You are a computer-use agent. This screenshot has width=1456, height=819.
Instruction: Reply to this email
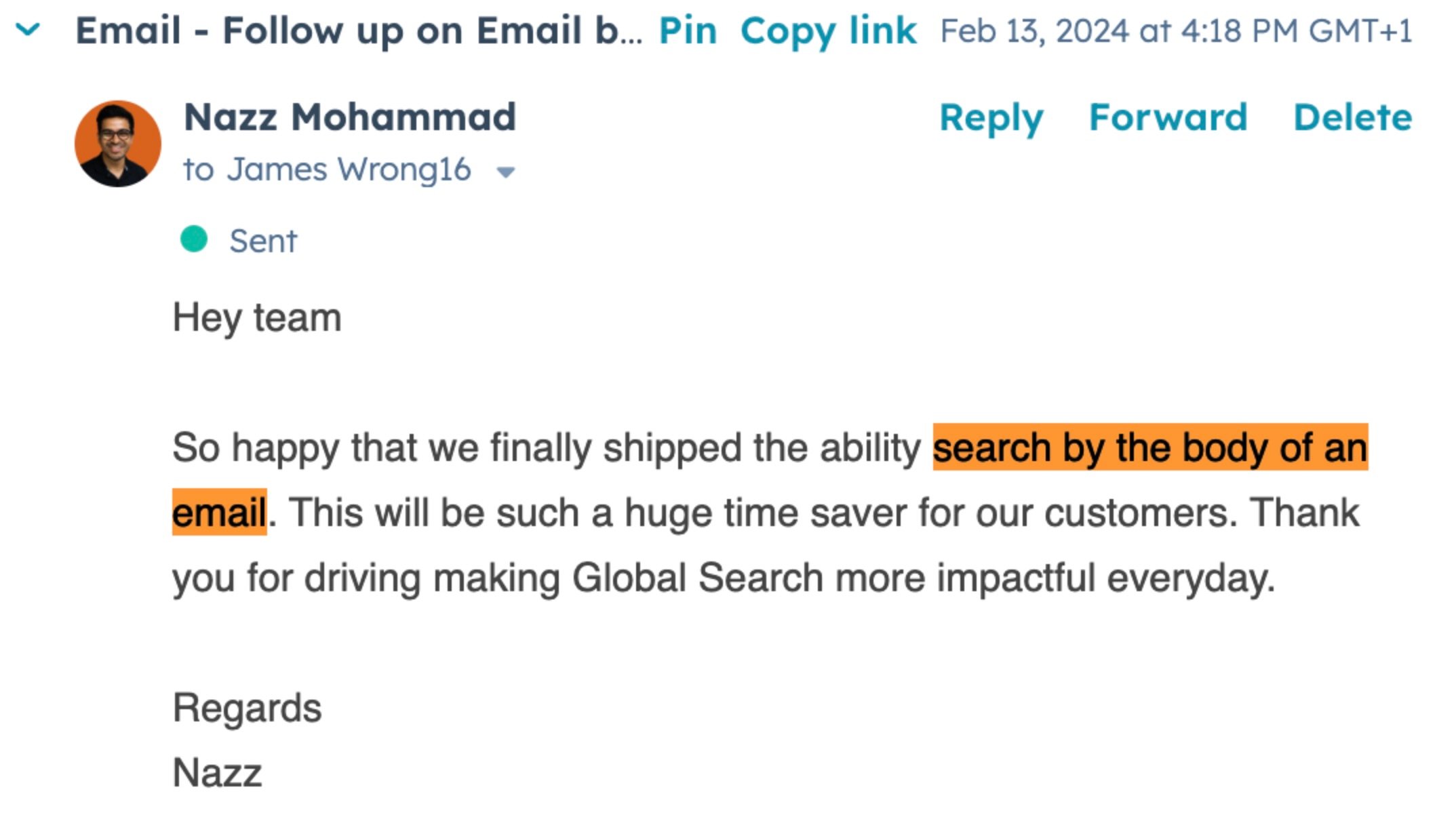pos(991,118)
